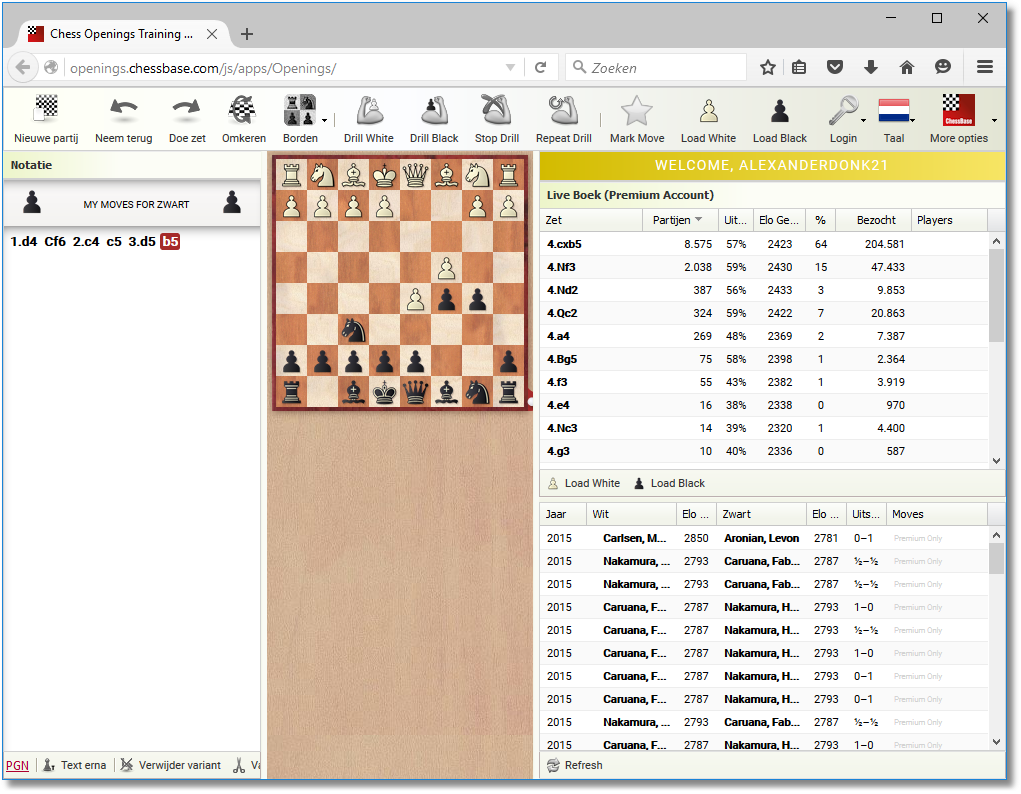Open the PGN link at bottom left
This screenshot has width=1021, height=794.
(17, 765)
